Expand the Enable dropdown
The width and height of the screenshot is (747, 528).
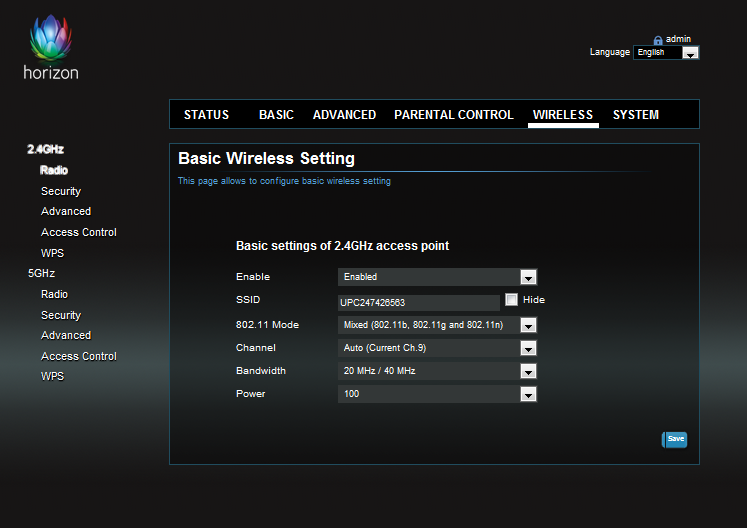click(437, 277)
